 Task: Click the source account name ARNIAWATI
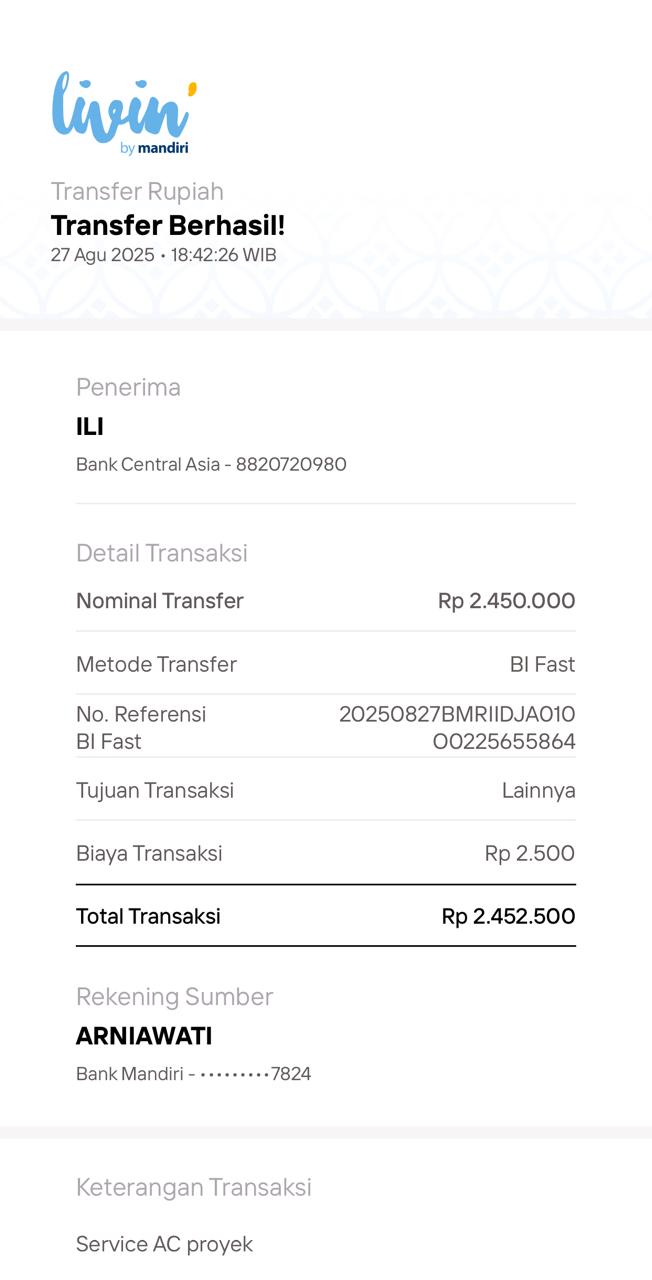(144, 1036)
